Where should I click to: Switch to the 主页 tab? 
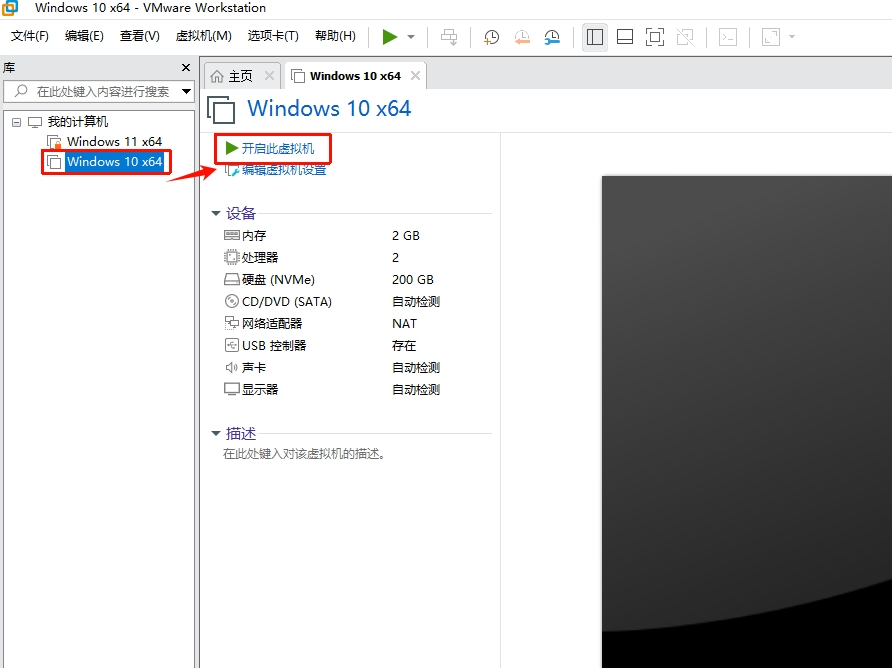(240, 74)
